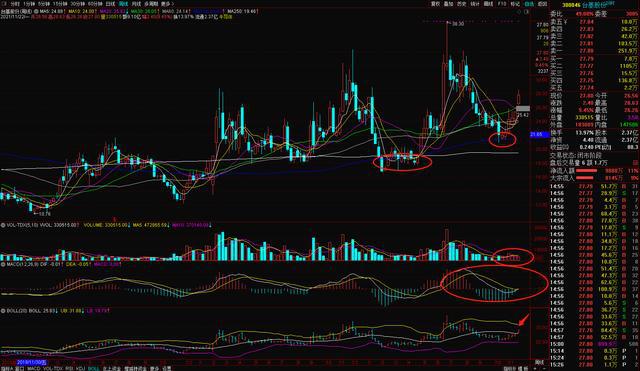640x371 pixels.
Task: Click the 复权 price adjustment button
Action: click(x=436, y=4)
